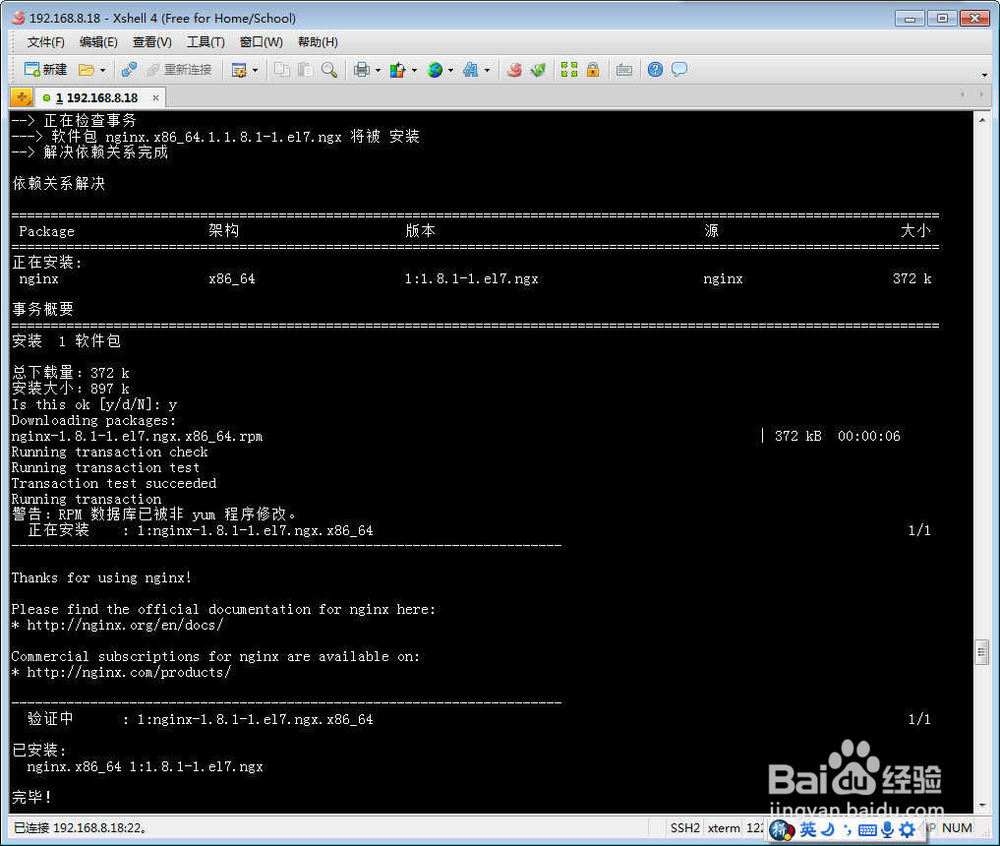
Task: Click the IME microphone voice input icon
Action: click(x=887, y=829)
